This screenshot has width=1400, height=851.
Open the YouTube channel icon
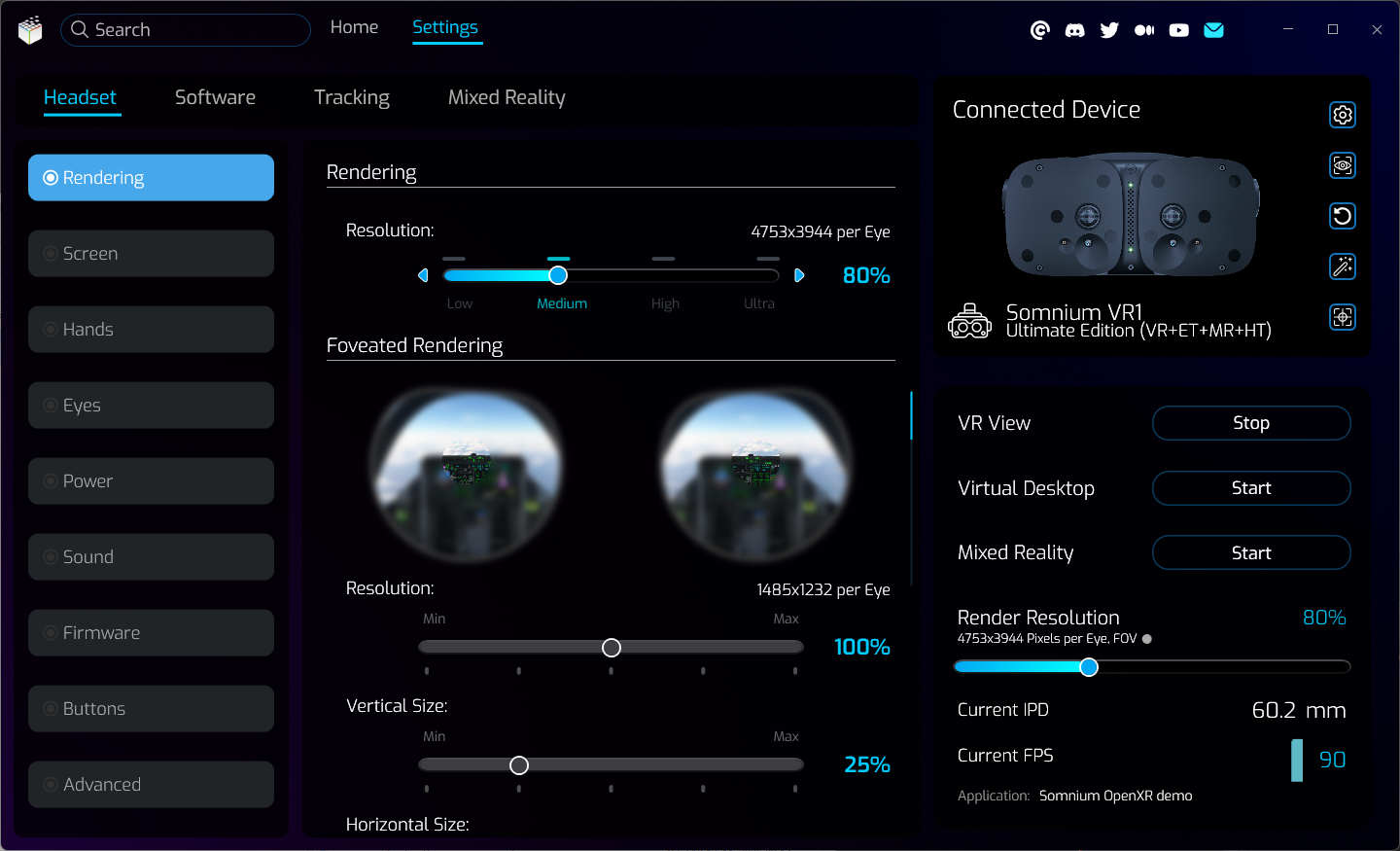1178,30
